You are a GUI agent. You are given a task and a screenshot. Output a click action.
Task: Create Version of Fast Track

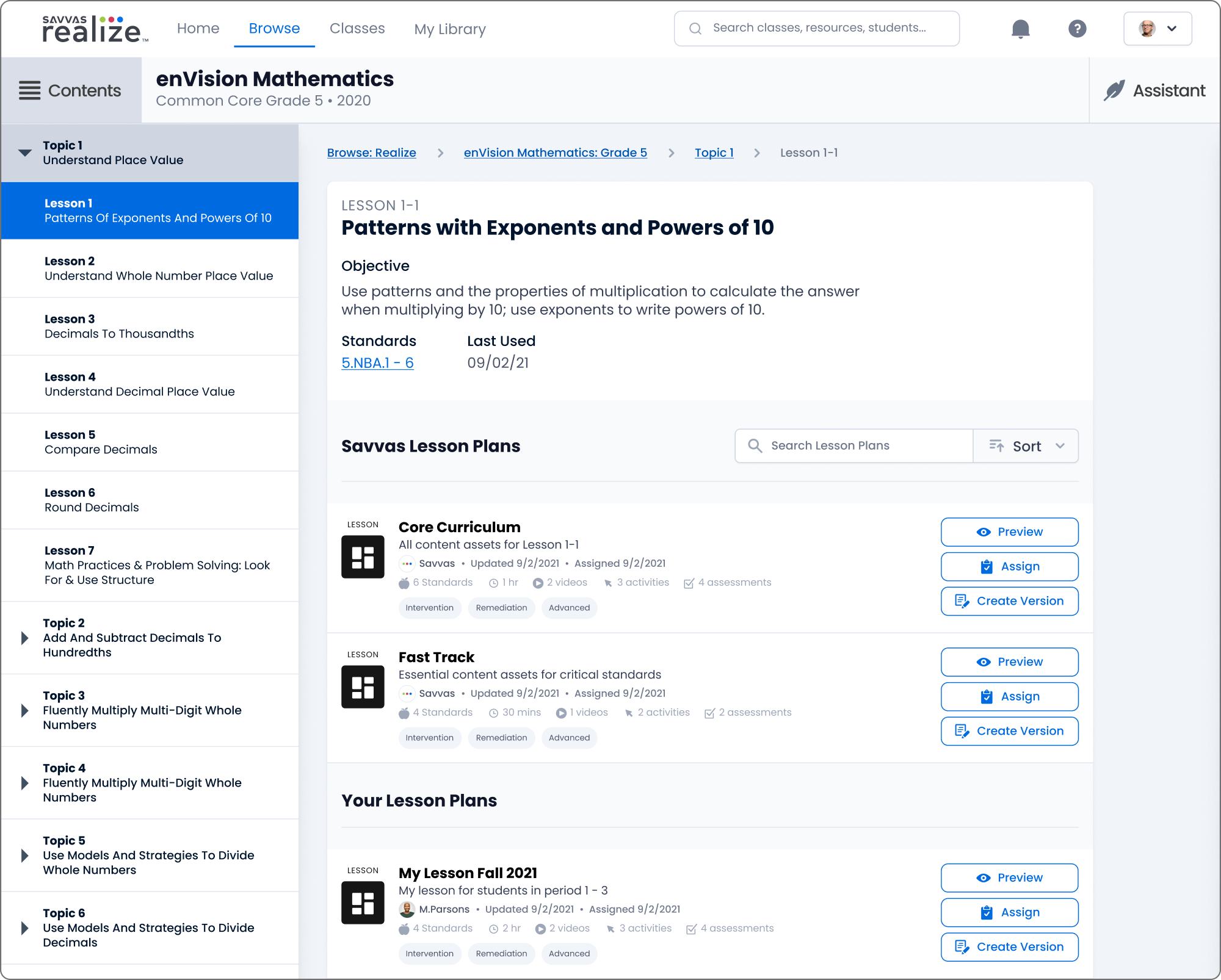coord(1010,732)
